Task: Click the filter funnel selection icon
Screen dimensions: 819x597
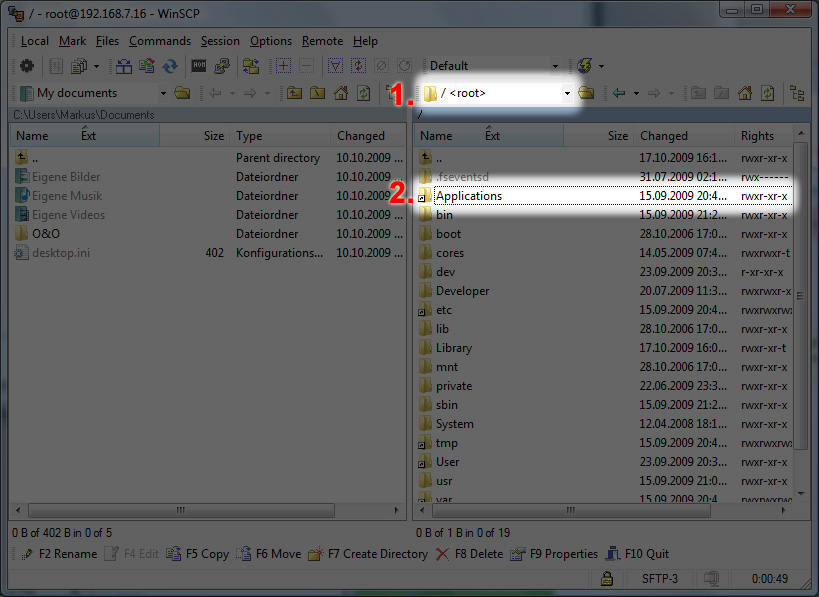Action: click(335, 66)
